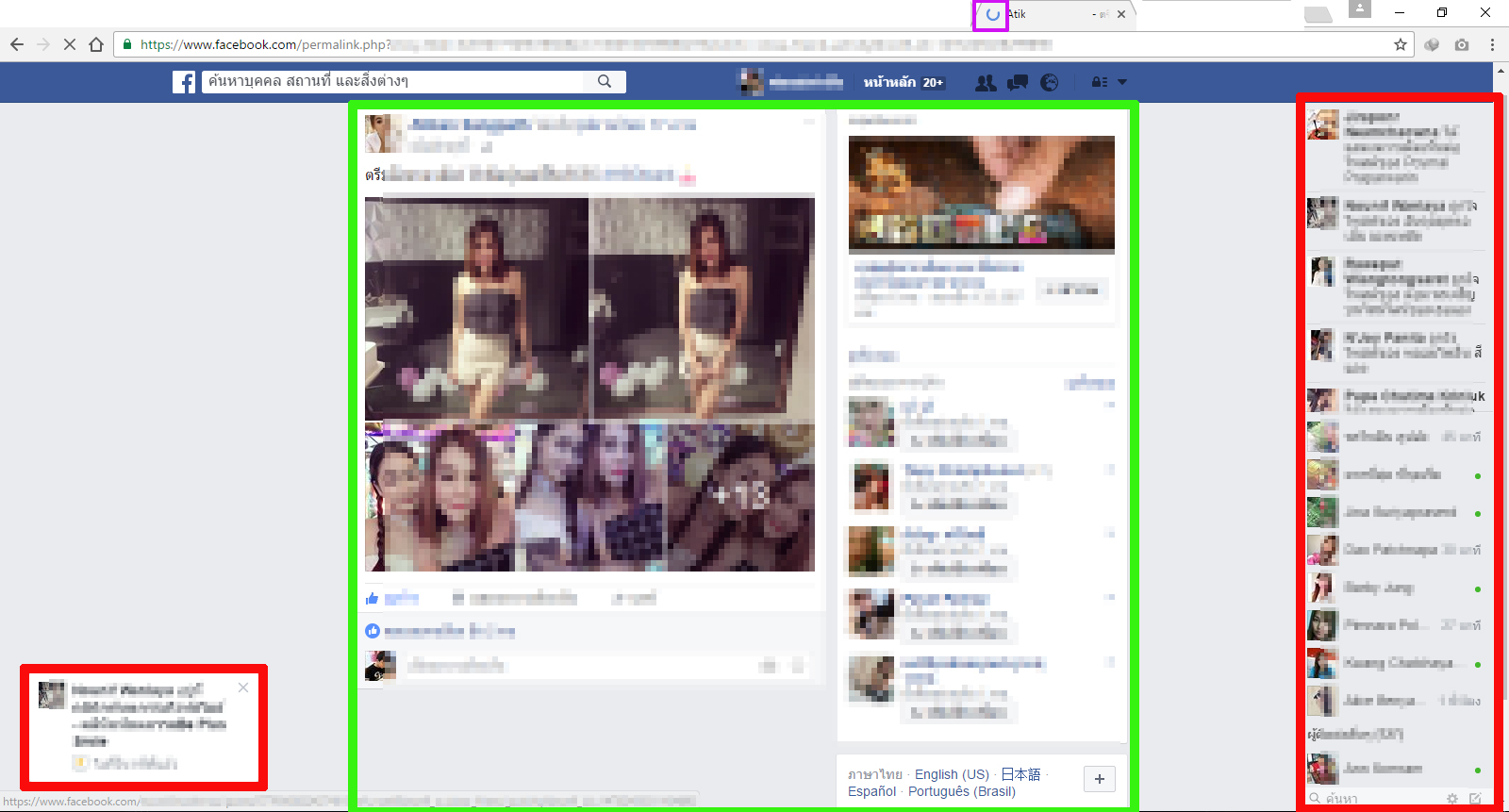Viewport: 1509px width, 812px height.
Task: Open privacy shortcuts lock icon
Action: 1100,82
